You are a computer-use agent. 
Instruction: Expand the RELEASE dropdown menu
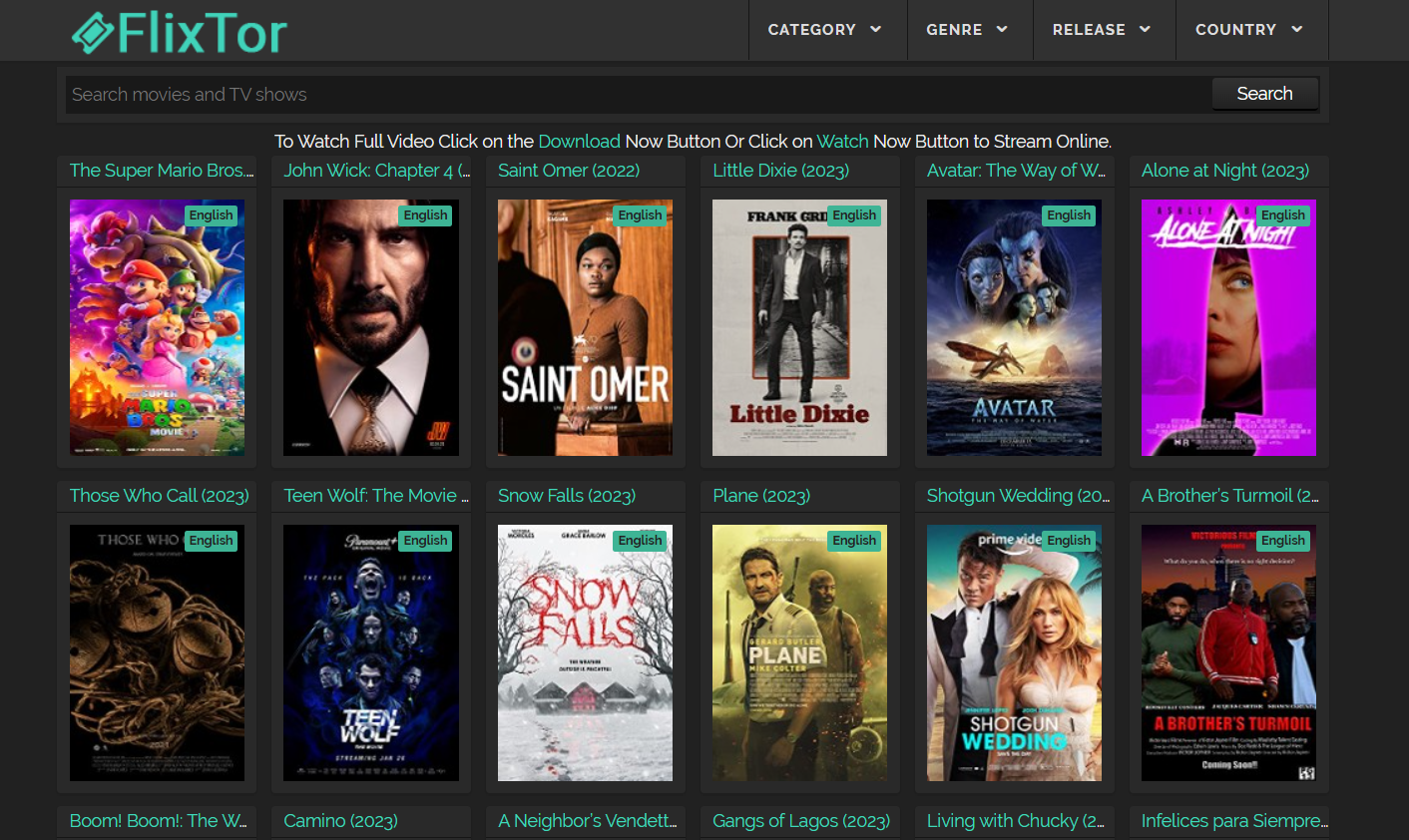point(1104,30)
